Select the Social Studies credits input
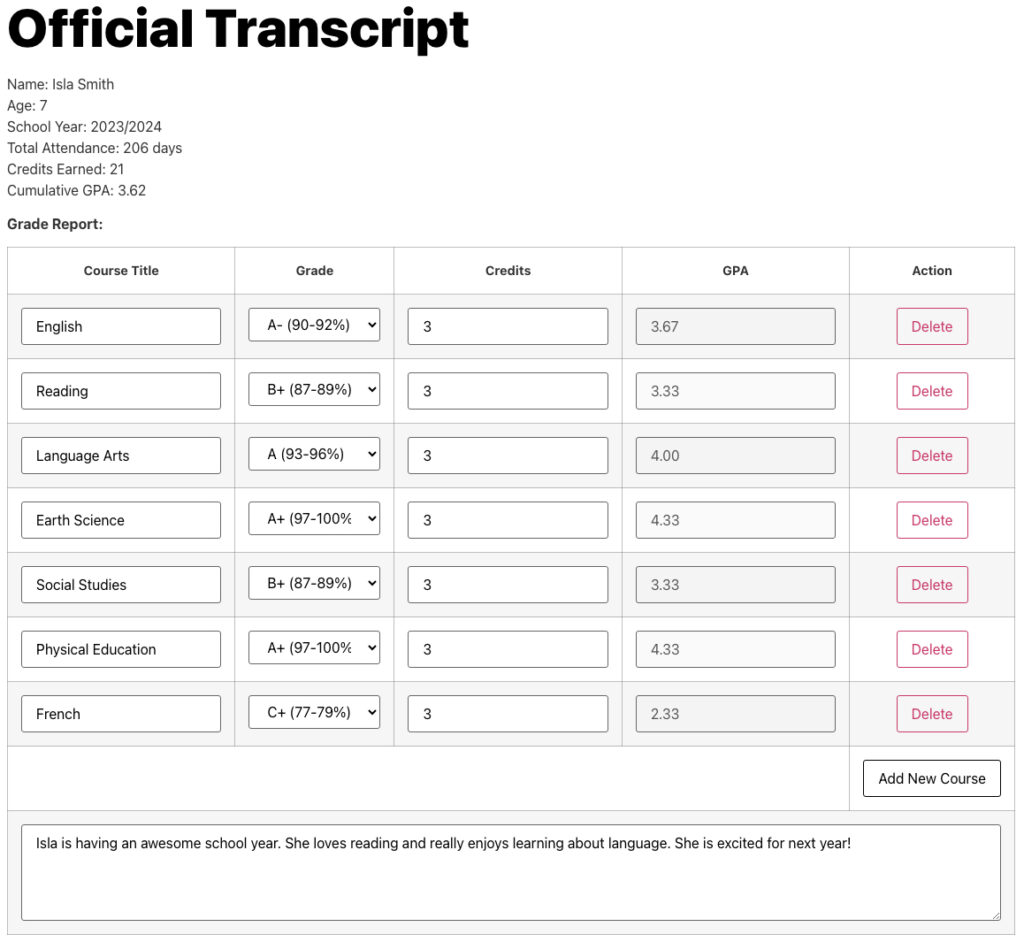The height and width of the screenshot is (942, 1024). coord(507,584)
